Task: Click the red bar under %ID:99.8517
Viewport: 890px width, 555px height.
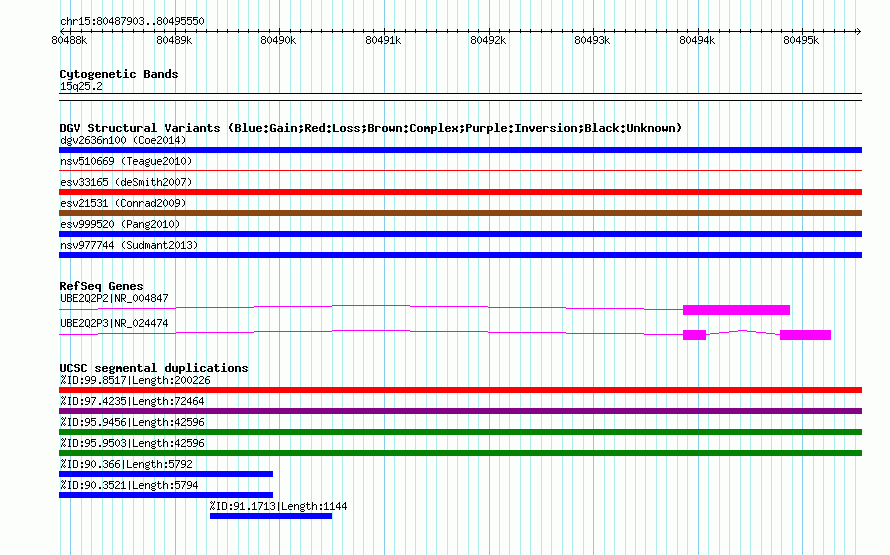Action: tap(460, 390)
